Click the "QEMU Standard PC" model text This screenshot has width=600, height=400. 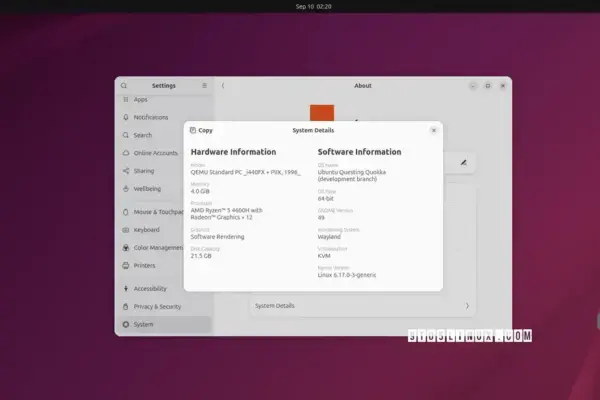(x=245, y=172)
